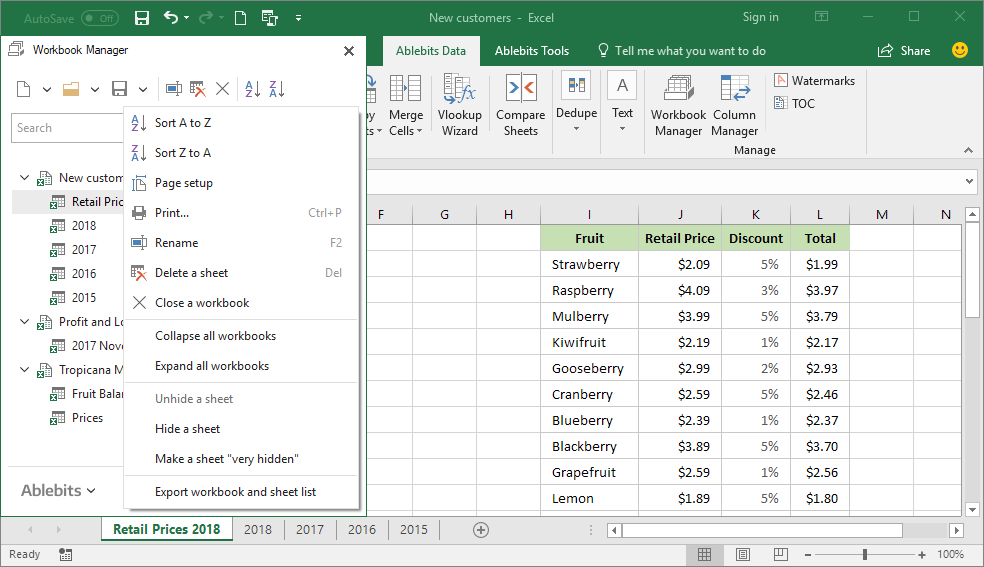Switch to Ablebits Data ribbon tab
Screen dimensions: 984x567
coord(431,51)
